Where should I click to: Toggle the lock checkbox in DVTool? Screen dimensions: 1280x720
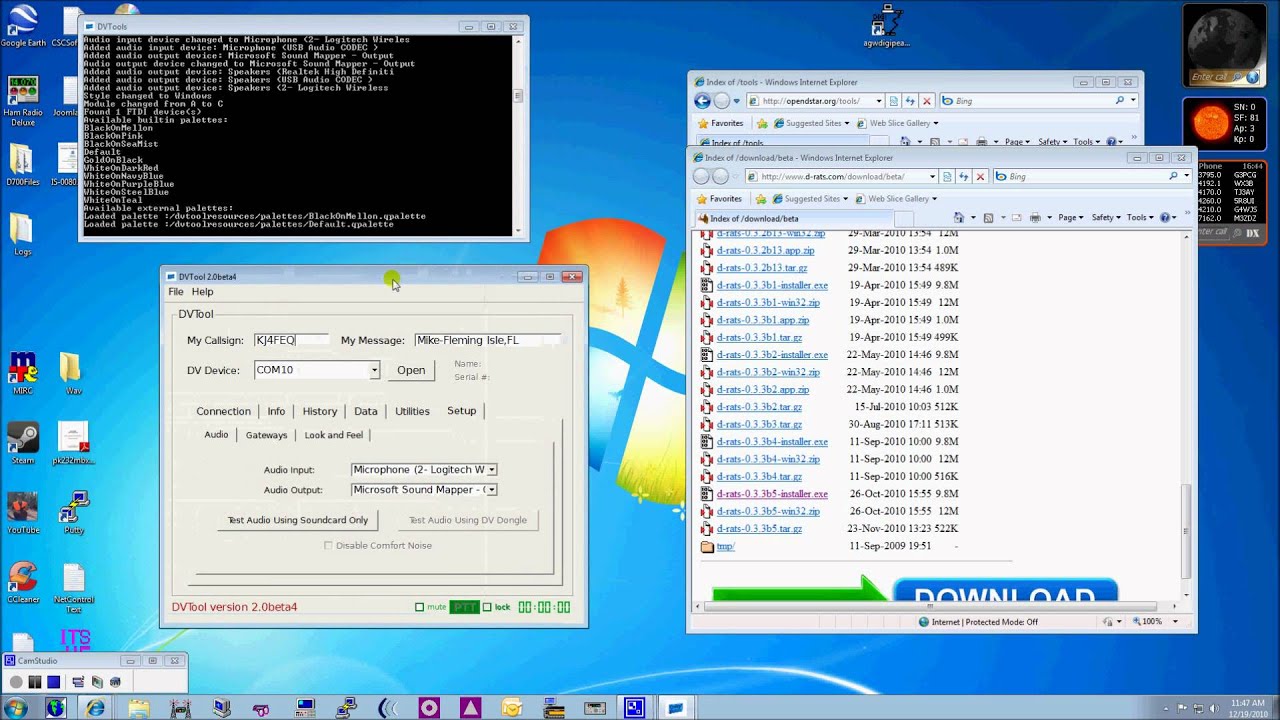(x=487, y=607)
